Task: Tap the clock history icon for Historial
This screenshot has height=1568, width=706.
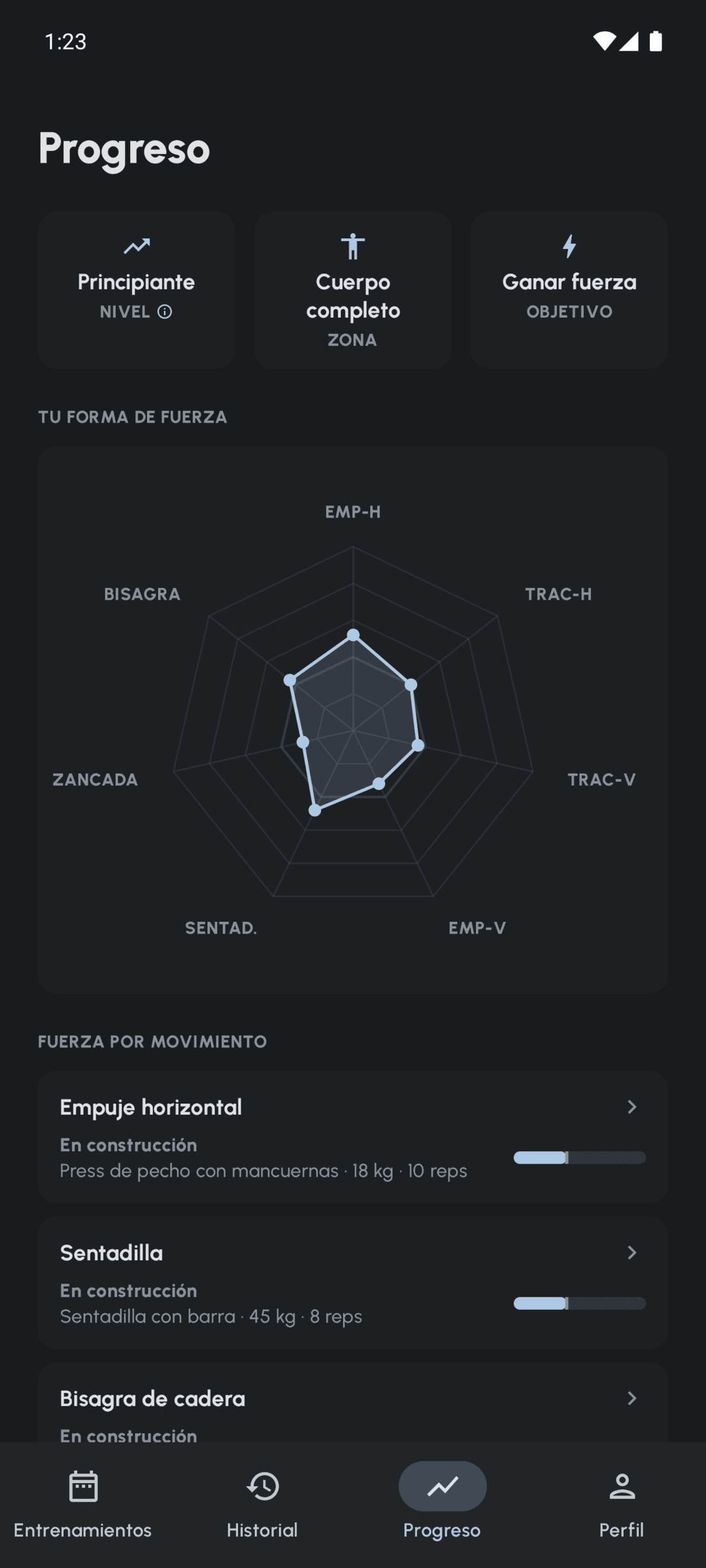Action: (x=263, y=1486)
